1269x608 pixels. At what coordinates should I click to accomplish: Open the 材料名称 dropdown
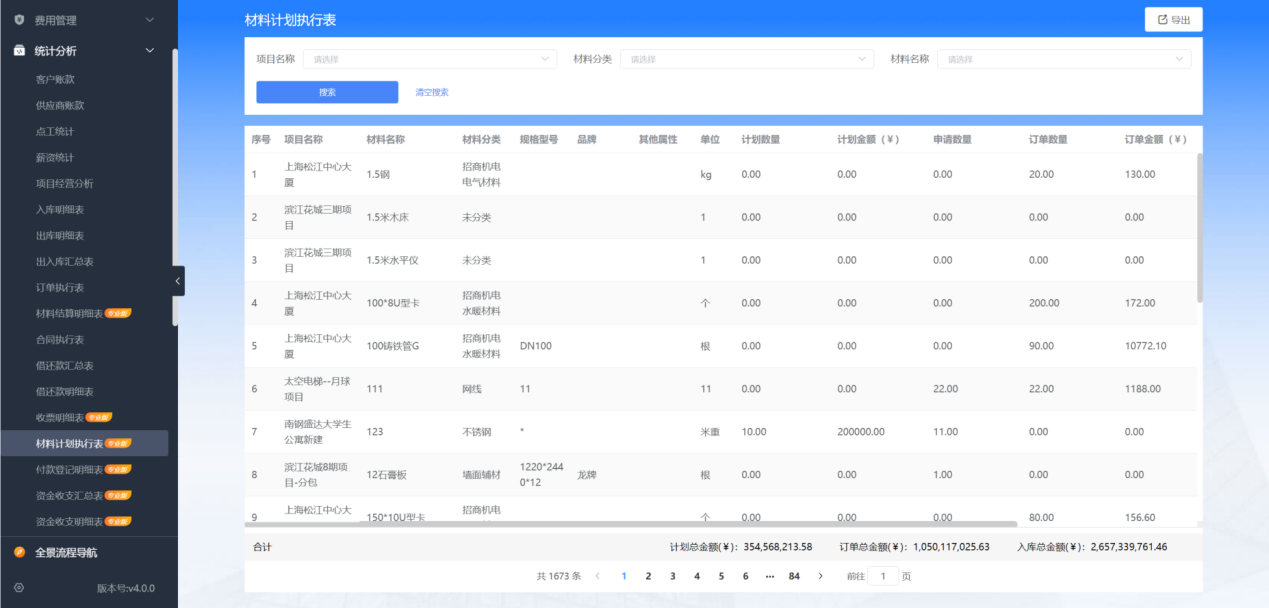coord(1063,59)
